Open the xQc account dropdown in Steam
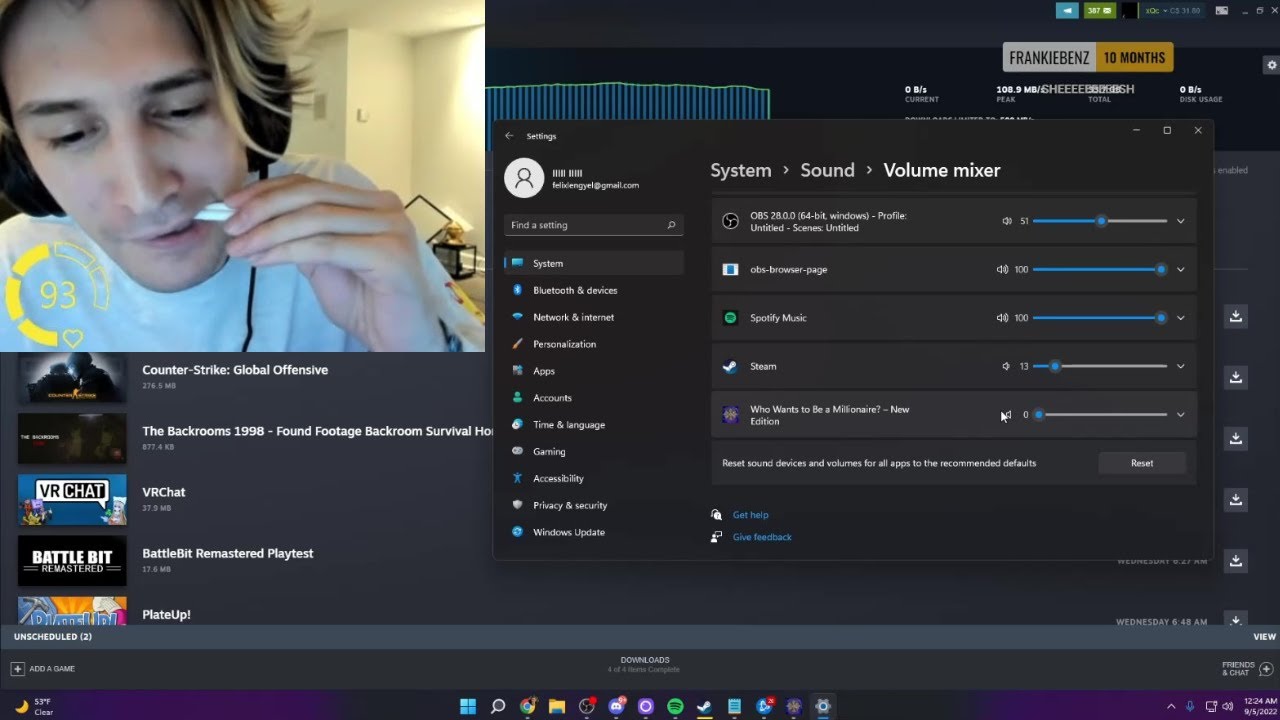 coord(1171,10)
